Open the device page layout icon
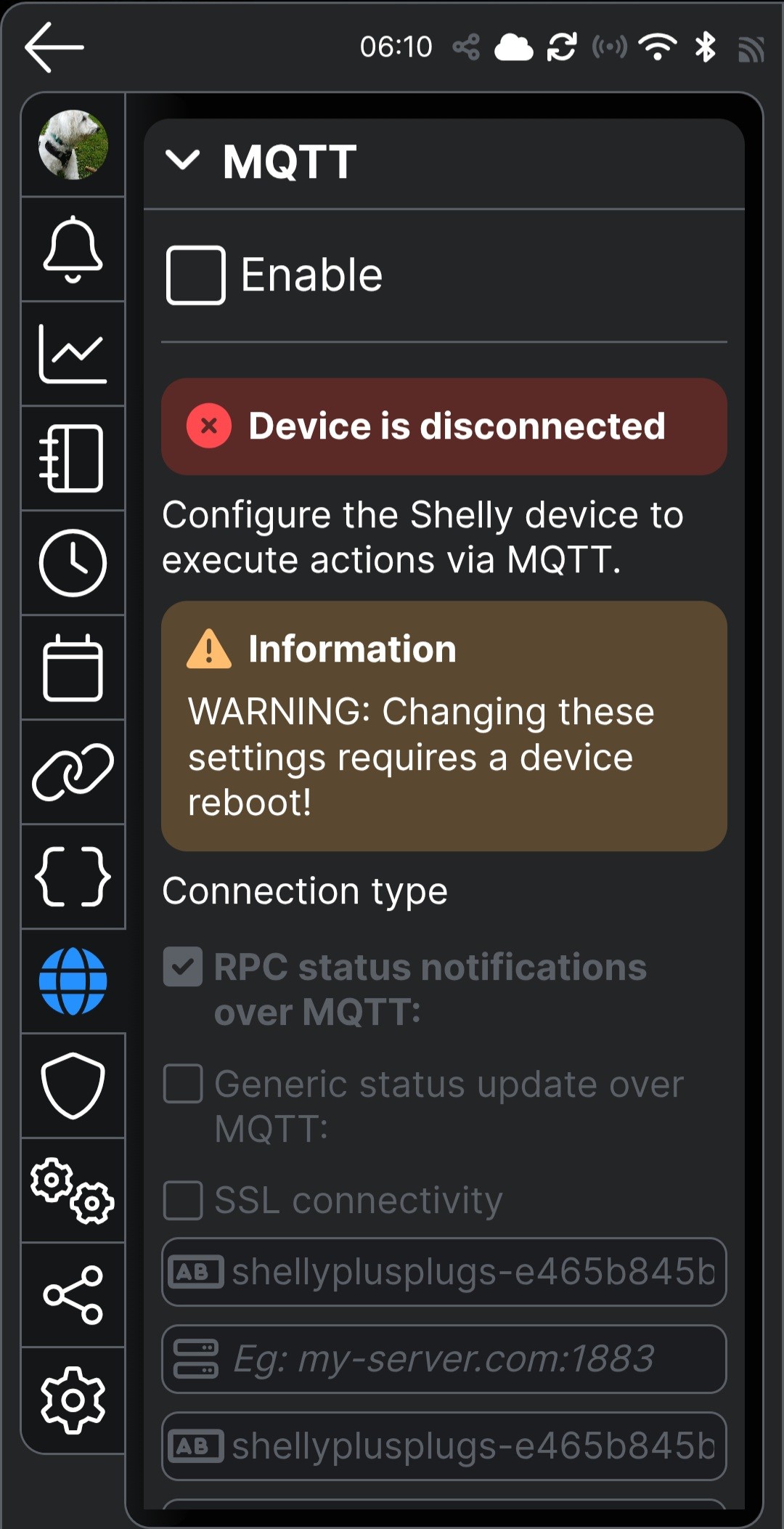Image resolution: width=784 pixels, height=1529 pixels. [73, 458]
